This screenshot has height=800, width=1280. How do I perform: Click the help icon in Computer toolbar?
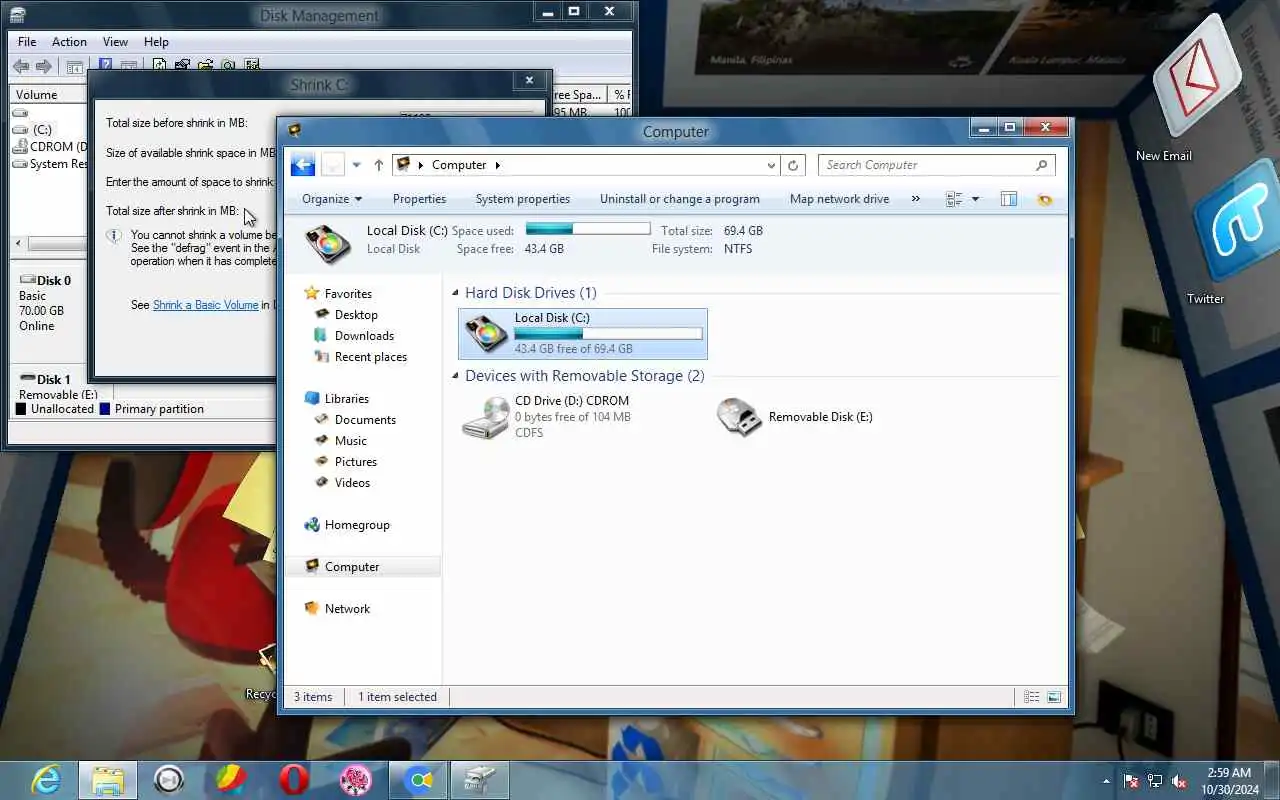(1045, 199)
